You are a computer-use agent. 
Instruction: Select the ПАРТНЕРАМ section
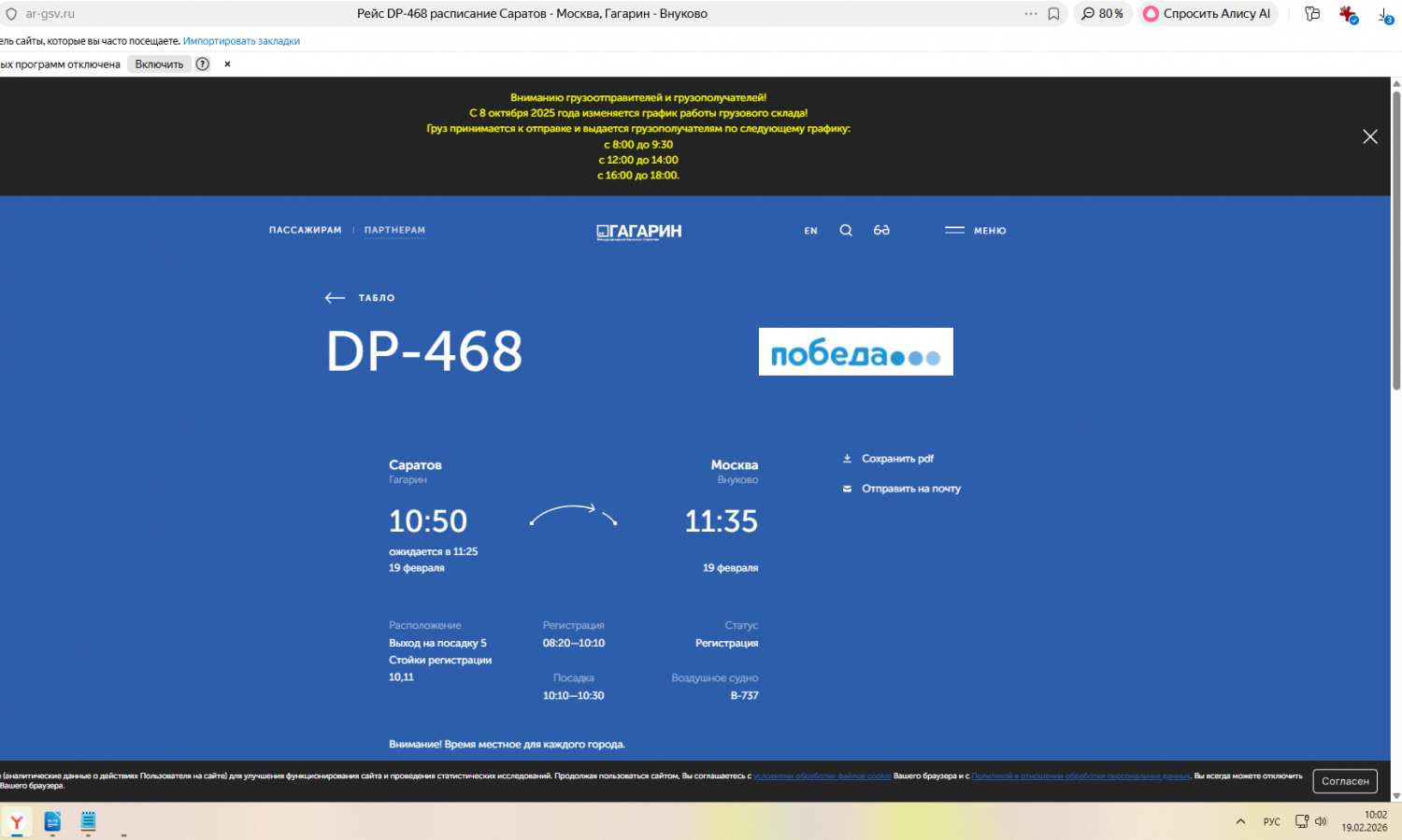pyautogui.click(x=394, y=230)
